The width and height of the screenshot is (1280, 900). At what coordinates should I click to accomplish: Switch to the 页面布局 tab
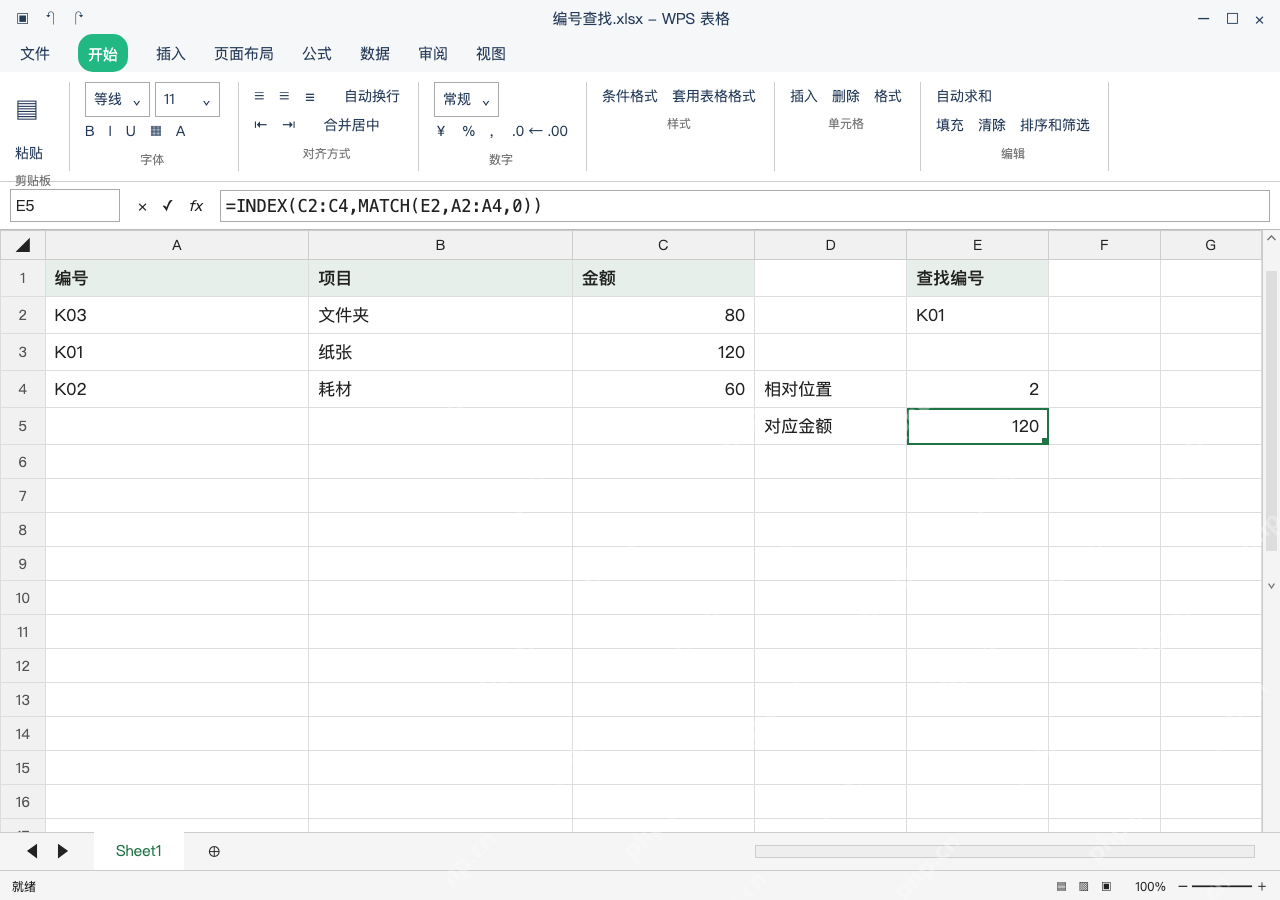(244, 54)
